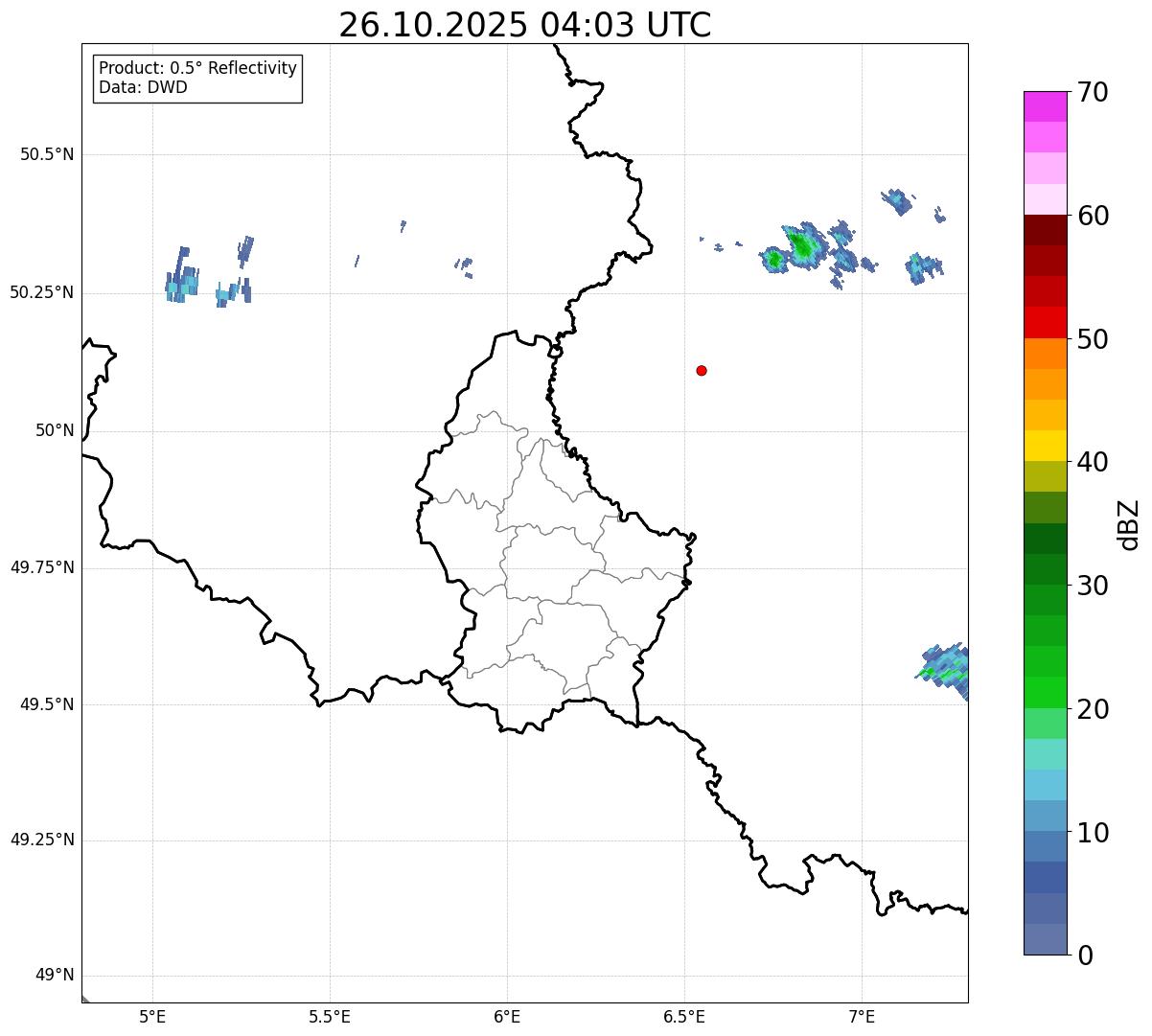
Task: Click the 49.75°N latitude label
Action: point(42,567)
